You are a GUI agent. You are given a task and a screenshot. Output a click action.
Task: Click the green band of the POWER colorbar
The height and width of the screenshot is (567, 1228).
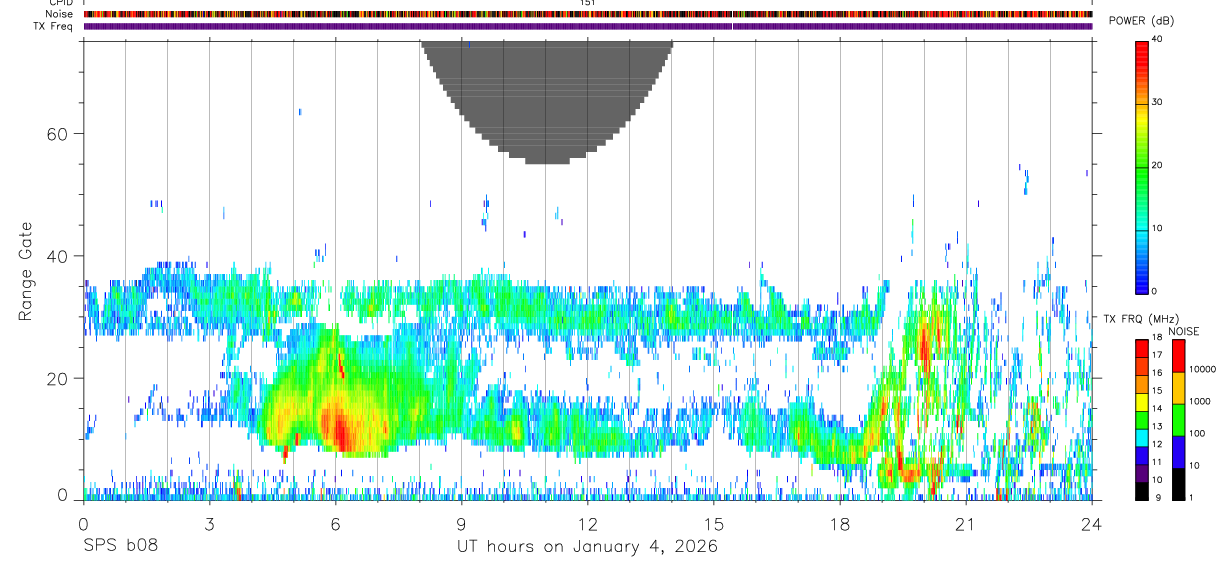(x=1141, y=165)
